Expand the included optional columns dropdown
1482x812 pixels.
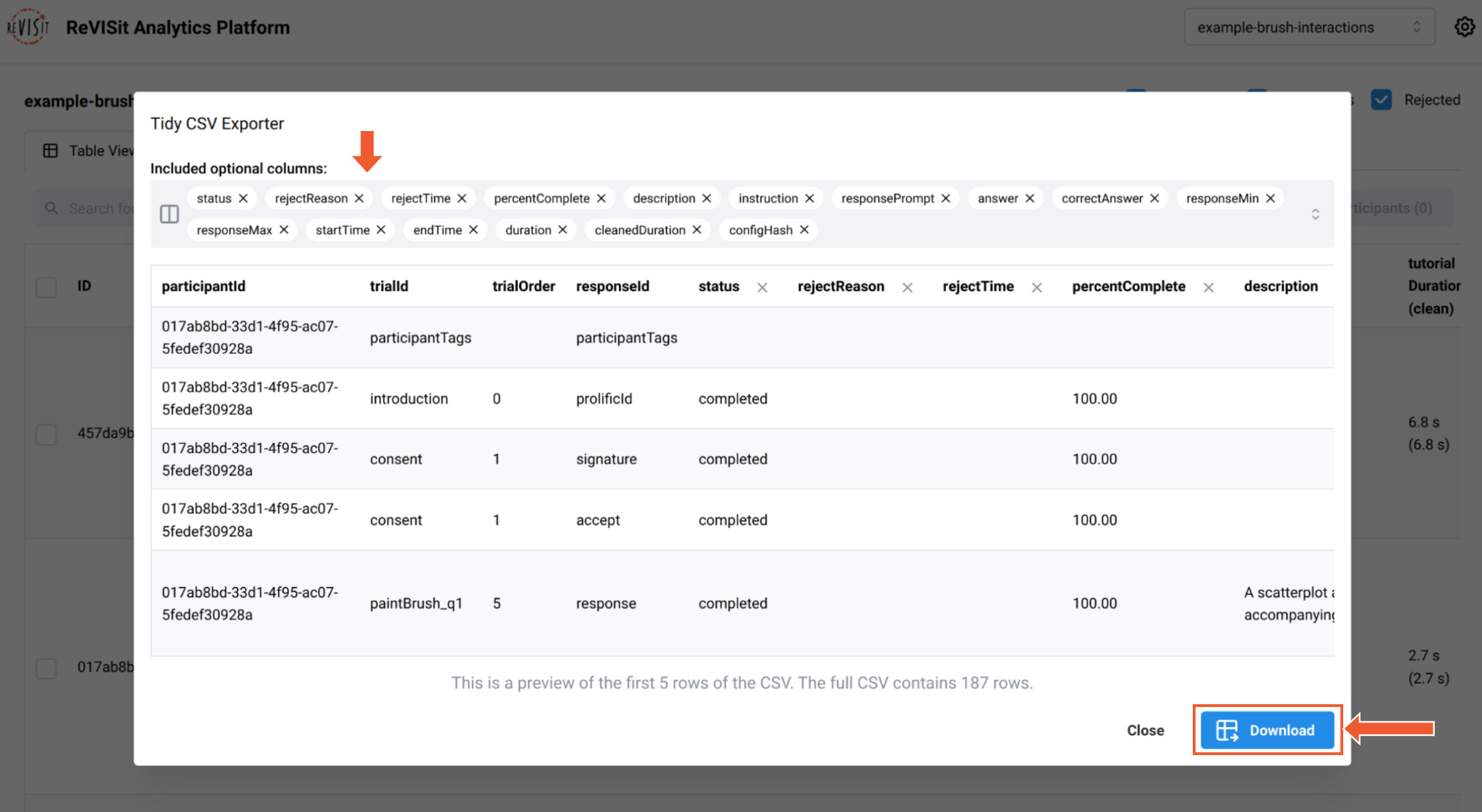1318,214
